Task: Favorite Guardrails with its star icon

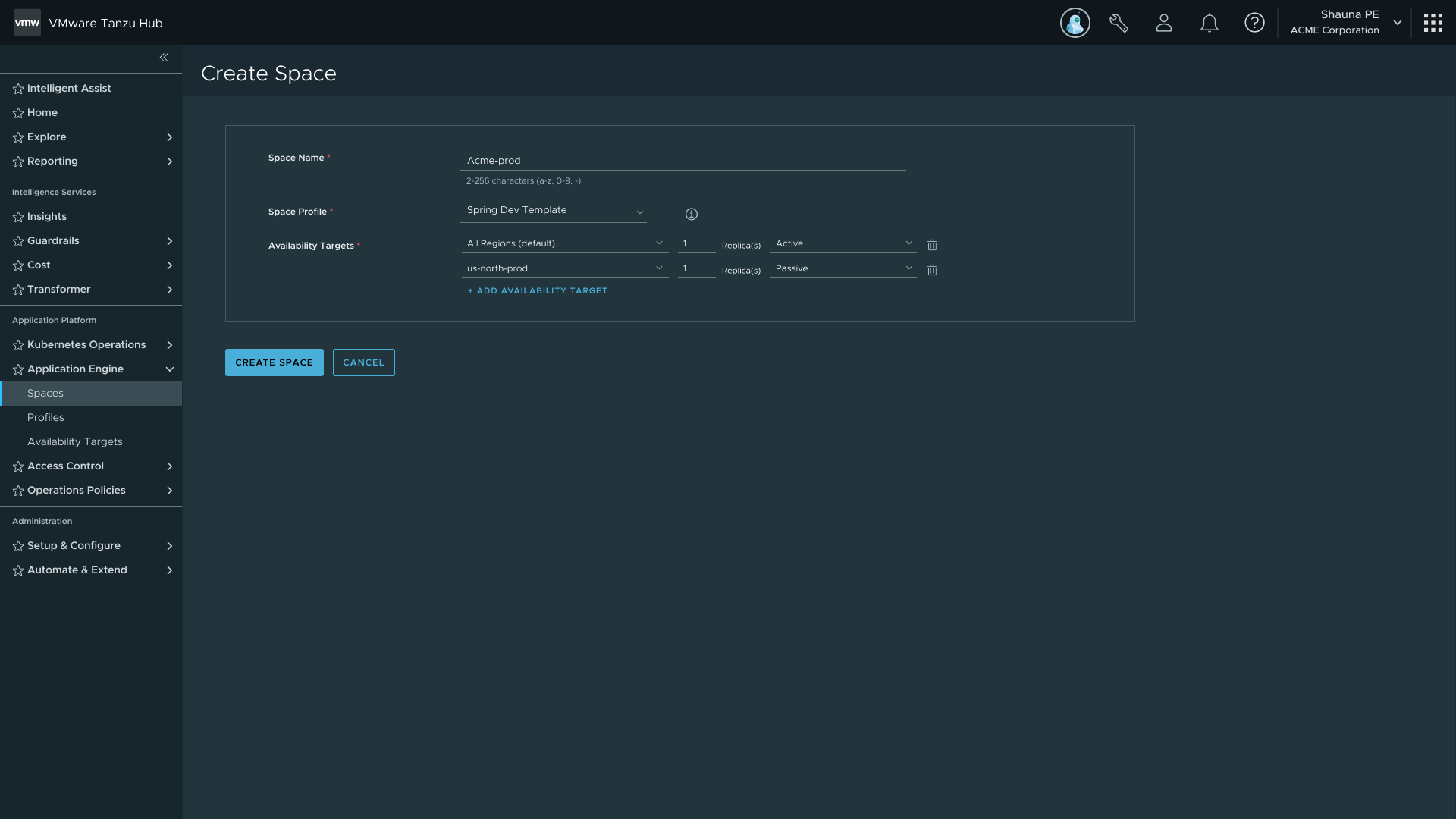Action: [18, 241]
